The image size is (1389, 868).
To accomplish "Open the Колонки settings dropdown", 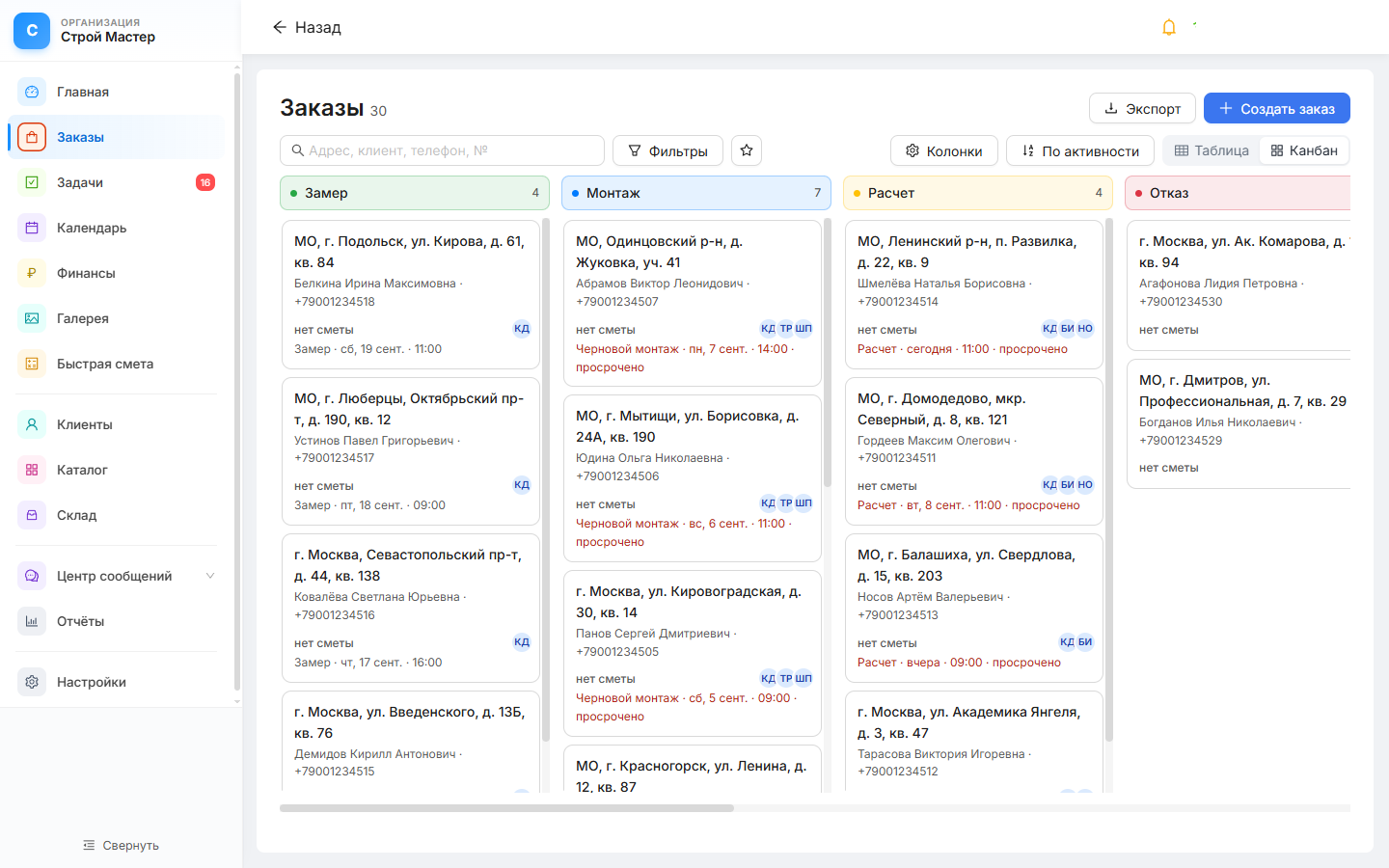I will pyautogui.click(x=944, y=150).
